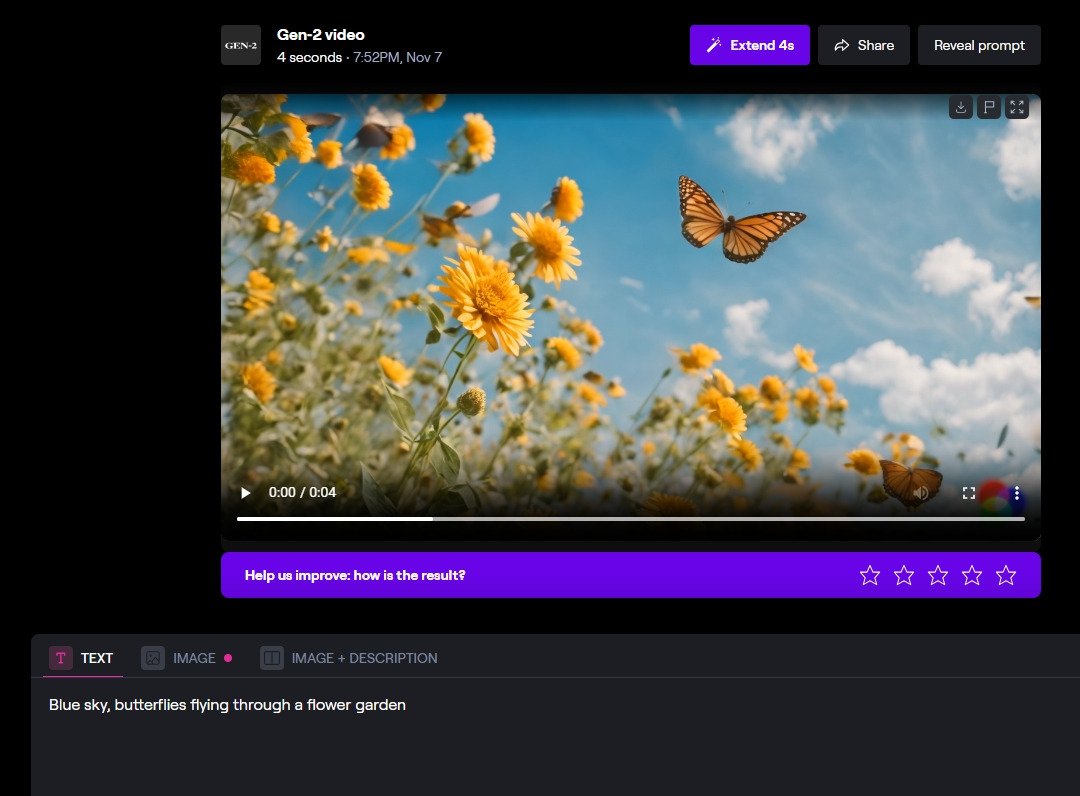
Task: Click the text "Help us improve: how is the result?"
Action: [355, 575]
